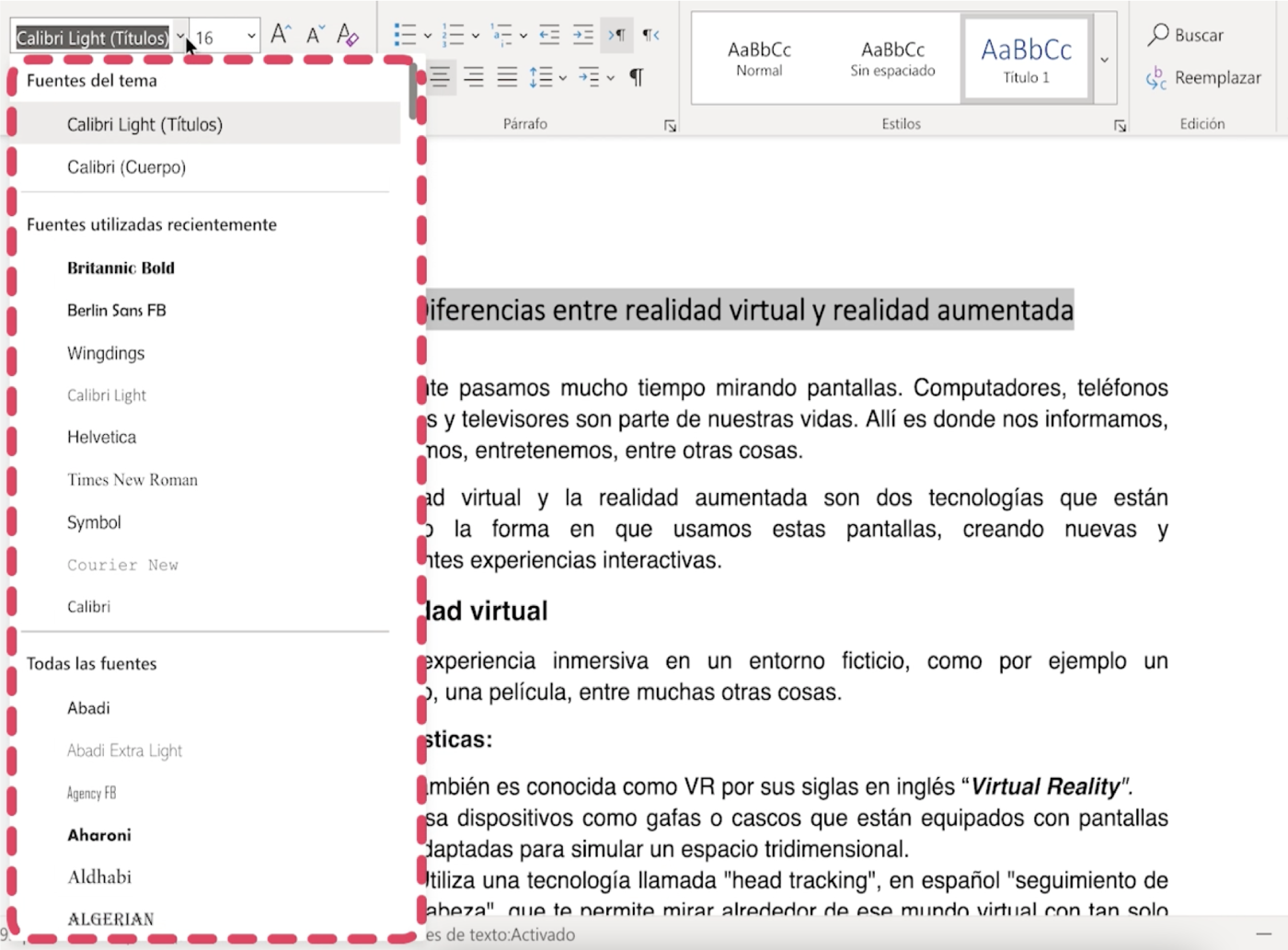The width and height of the screenshot is (1288, 950).
Task: Select Britannic Bold font
Action: (x=209, y=268)
